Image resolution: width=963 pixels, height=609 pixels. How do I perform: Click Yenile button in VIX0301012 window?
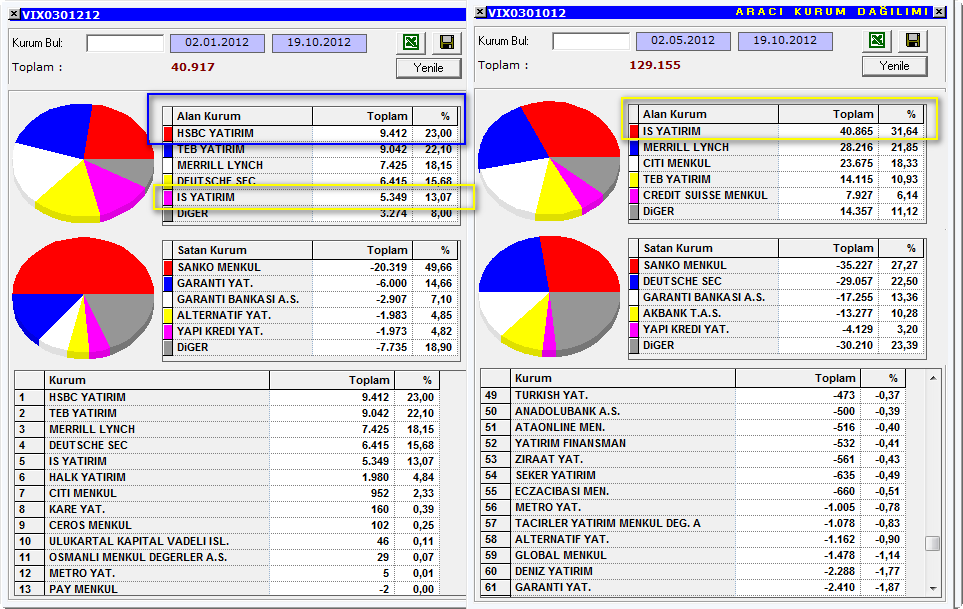pyautogui.click(x=894, y=66)
